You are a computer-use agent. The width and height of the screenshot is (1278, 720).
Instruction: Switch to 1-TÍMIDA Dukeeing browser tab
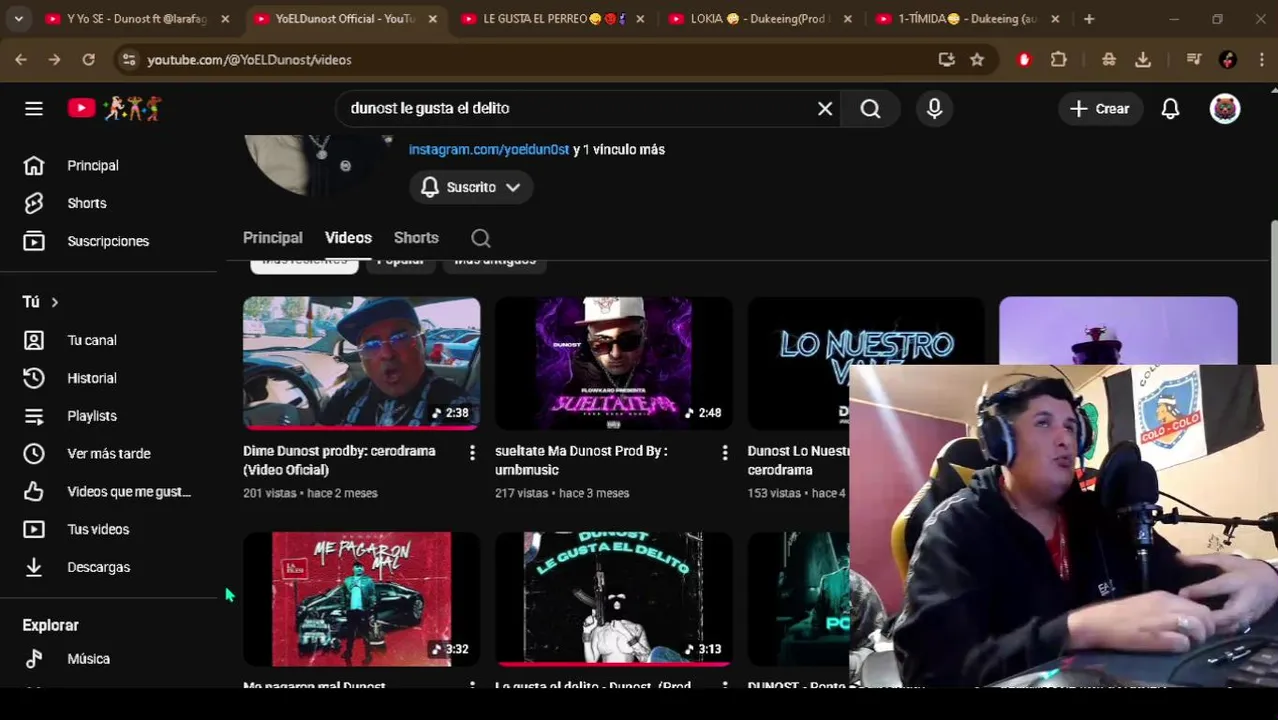point(969,19)
